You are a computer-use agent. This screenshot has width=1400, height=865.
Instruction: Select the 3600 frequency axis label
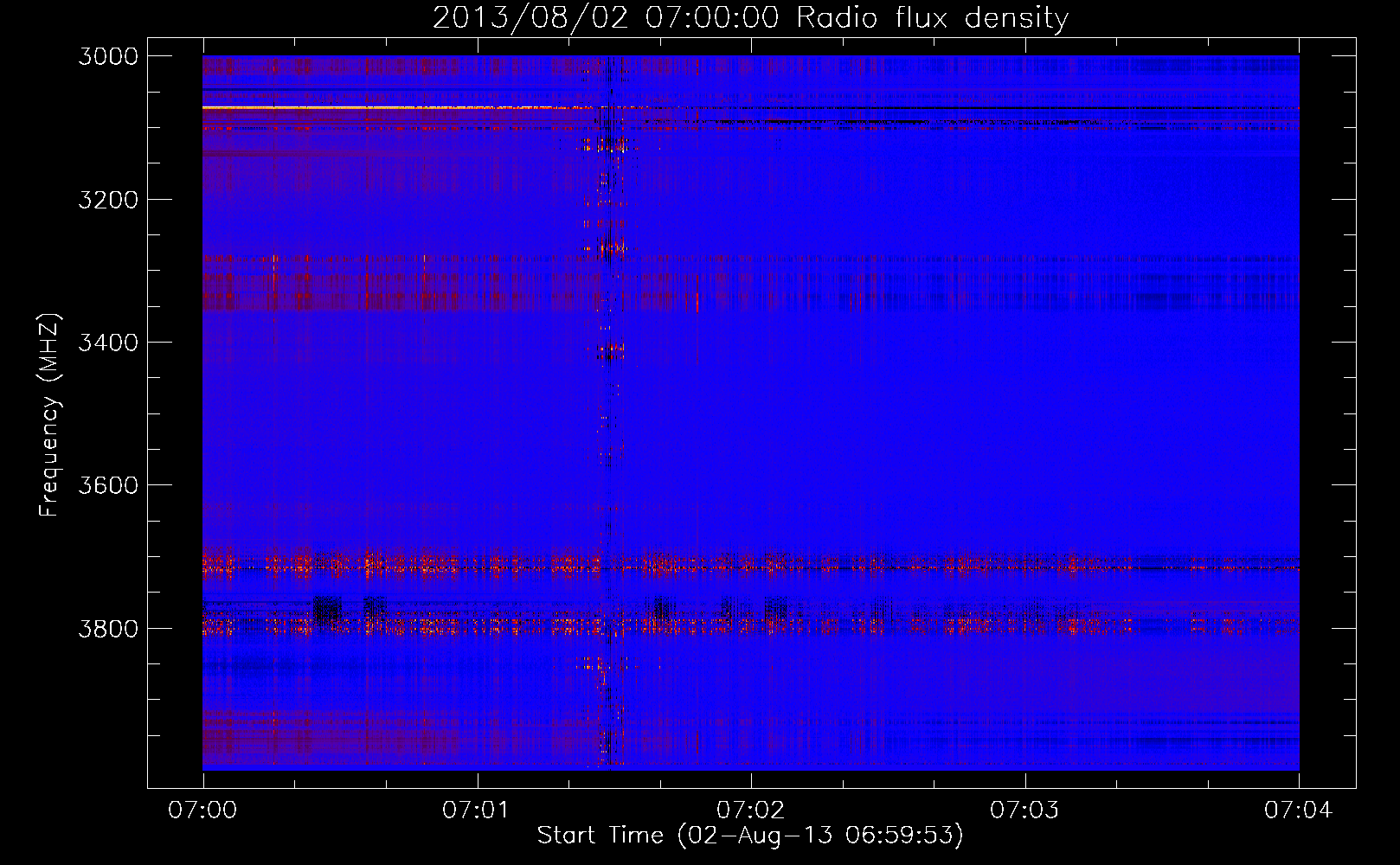tap(108, 485)
